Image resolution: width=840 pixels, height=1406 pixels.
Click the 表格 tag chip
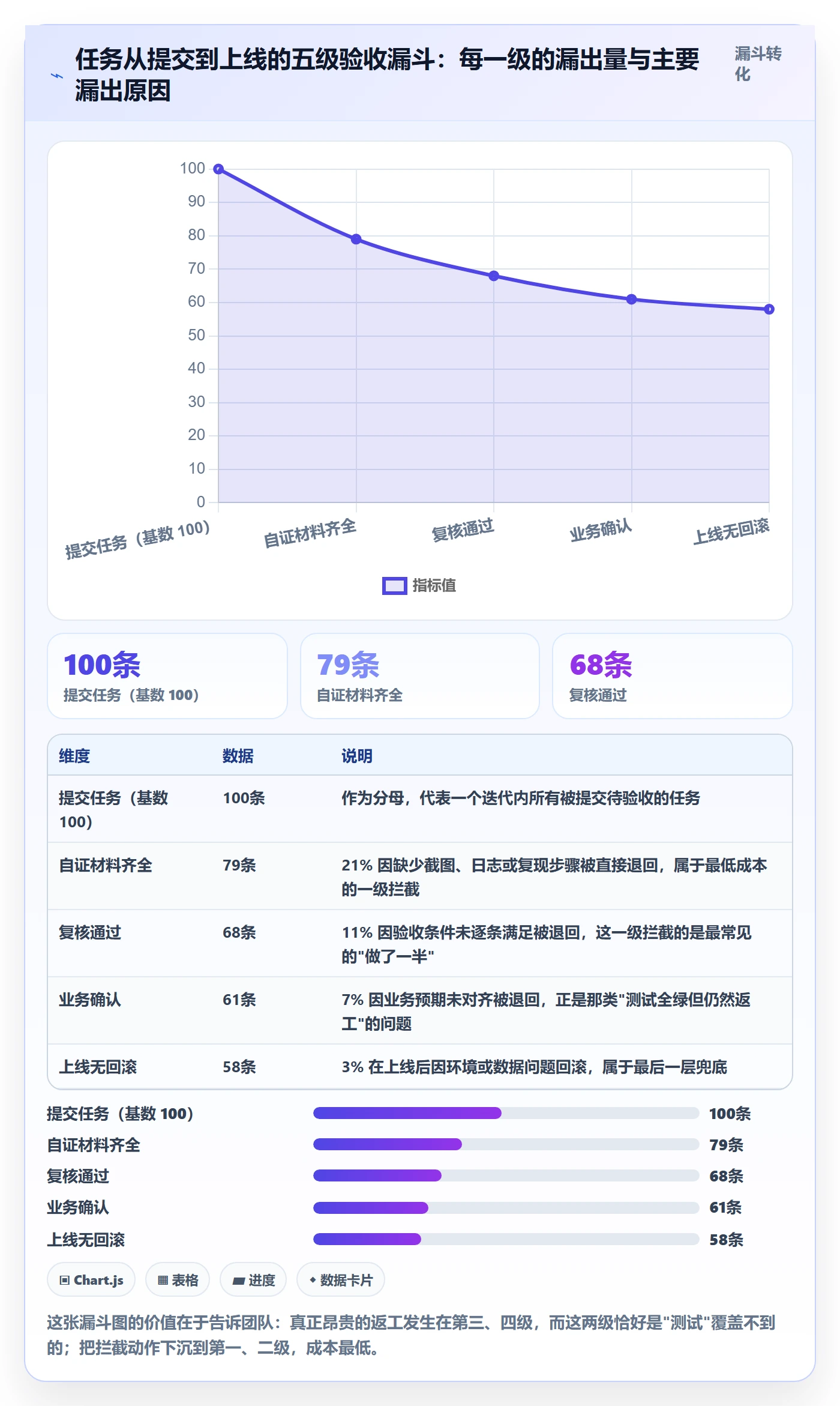[x=178, y=1280]
